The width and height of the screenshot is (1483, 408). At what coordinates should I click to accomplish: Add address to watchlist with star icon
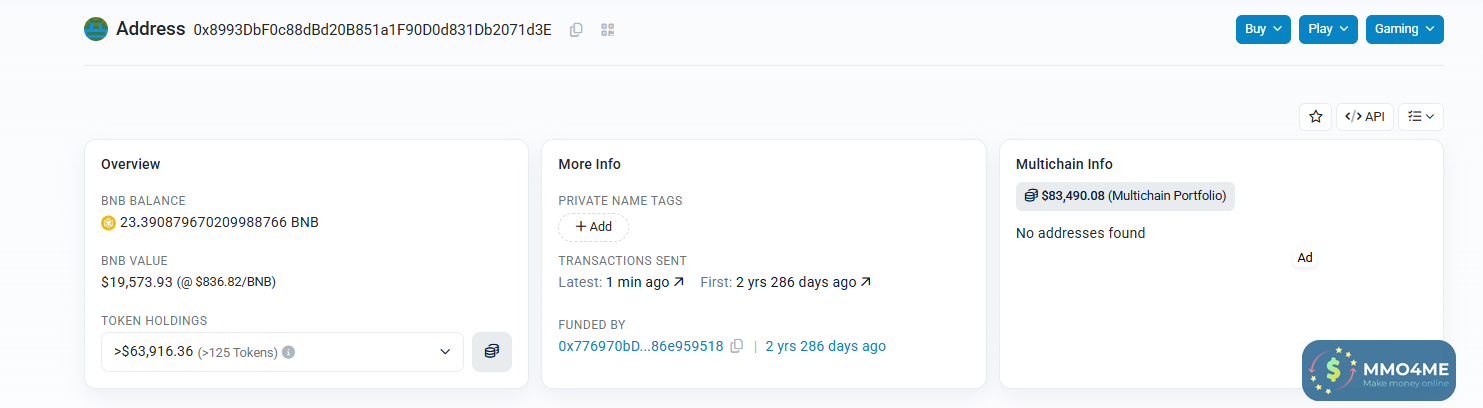(x=1315, y=117)
